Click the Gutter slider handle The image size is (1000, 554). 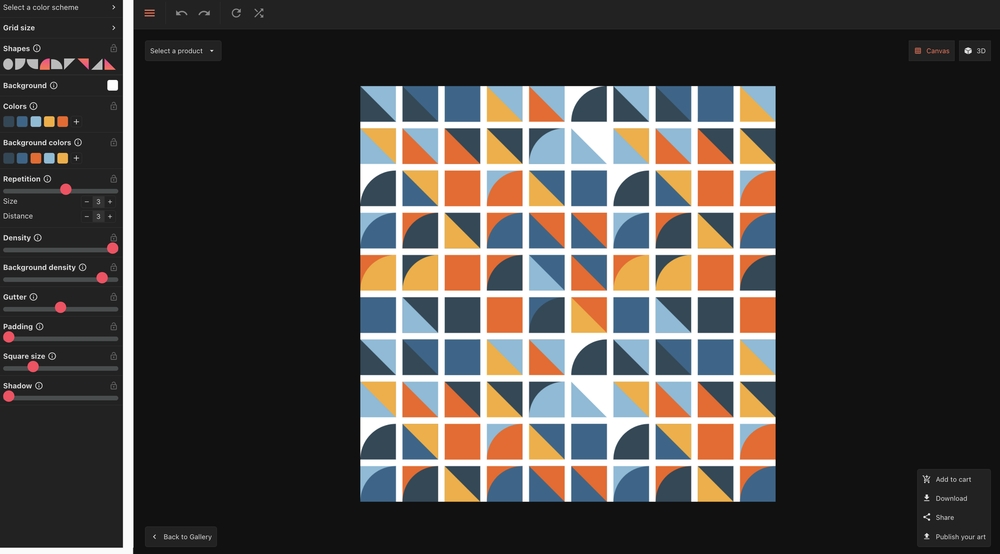[x=61, y=308]
